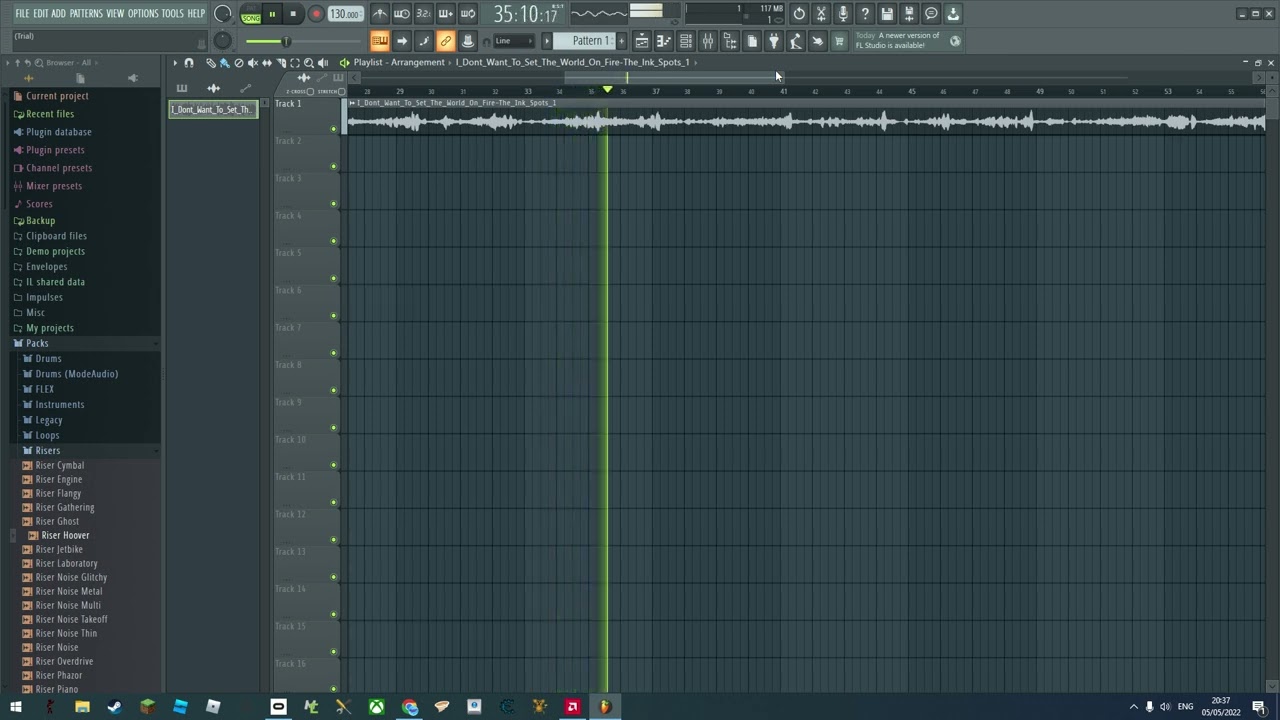
Task: Select the playlist paint brush tool
Action: point(224,62)
